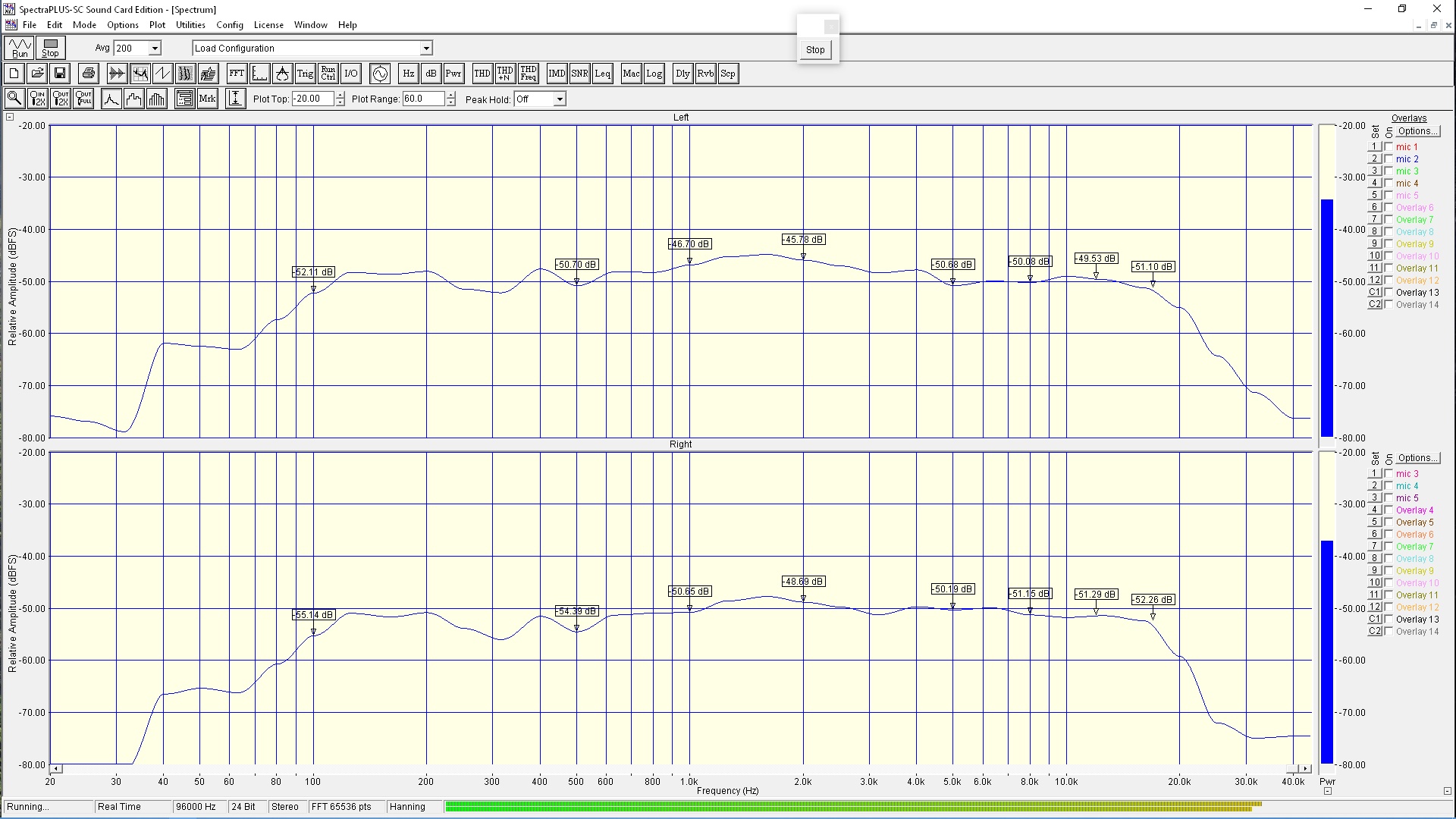Click the THD+N measurement icon
The width and height of the screenshot is (1456, 819).
click(x=505, y=74)
